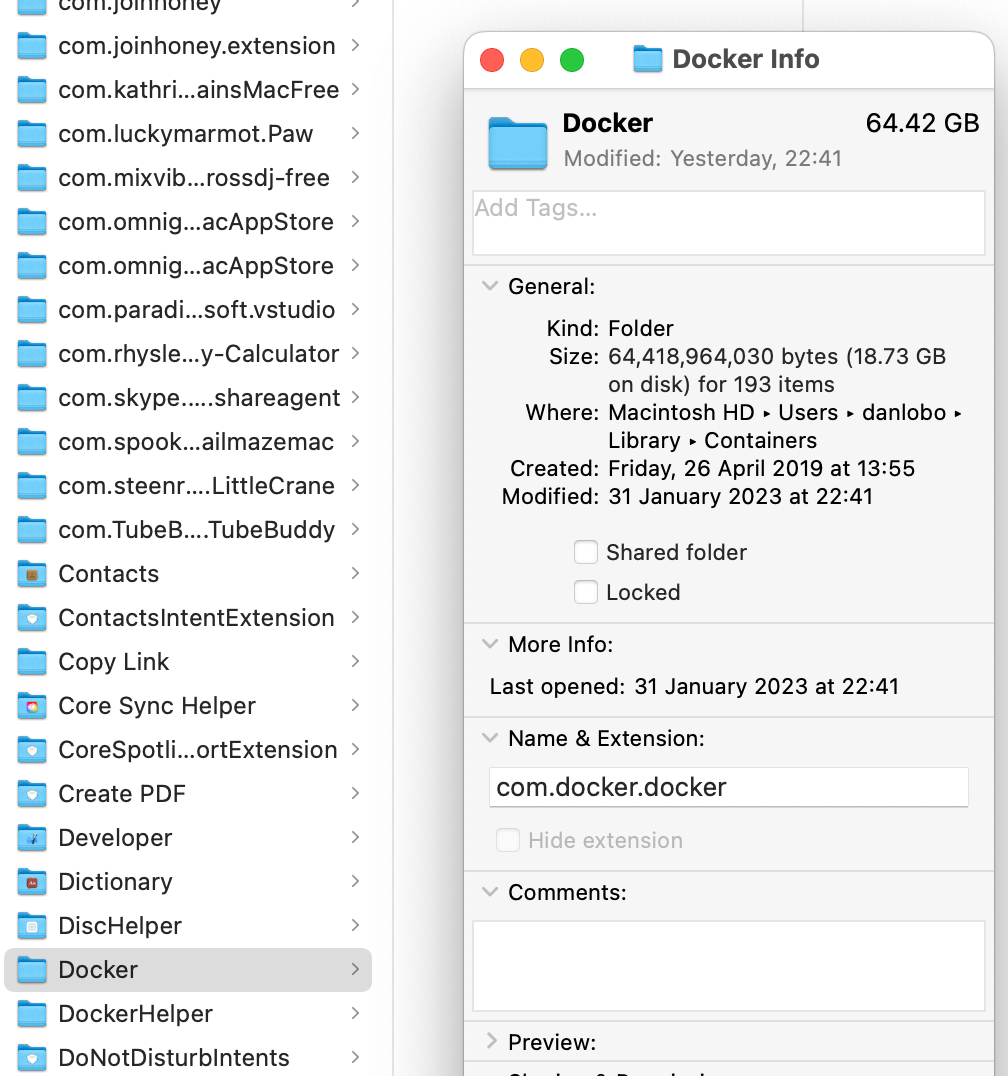Click the com.kathri…ainsMacFree folder icon
Image resolution: width=1008 pixels, height=1076 pixels.
[32, 90]
